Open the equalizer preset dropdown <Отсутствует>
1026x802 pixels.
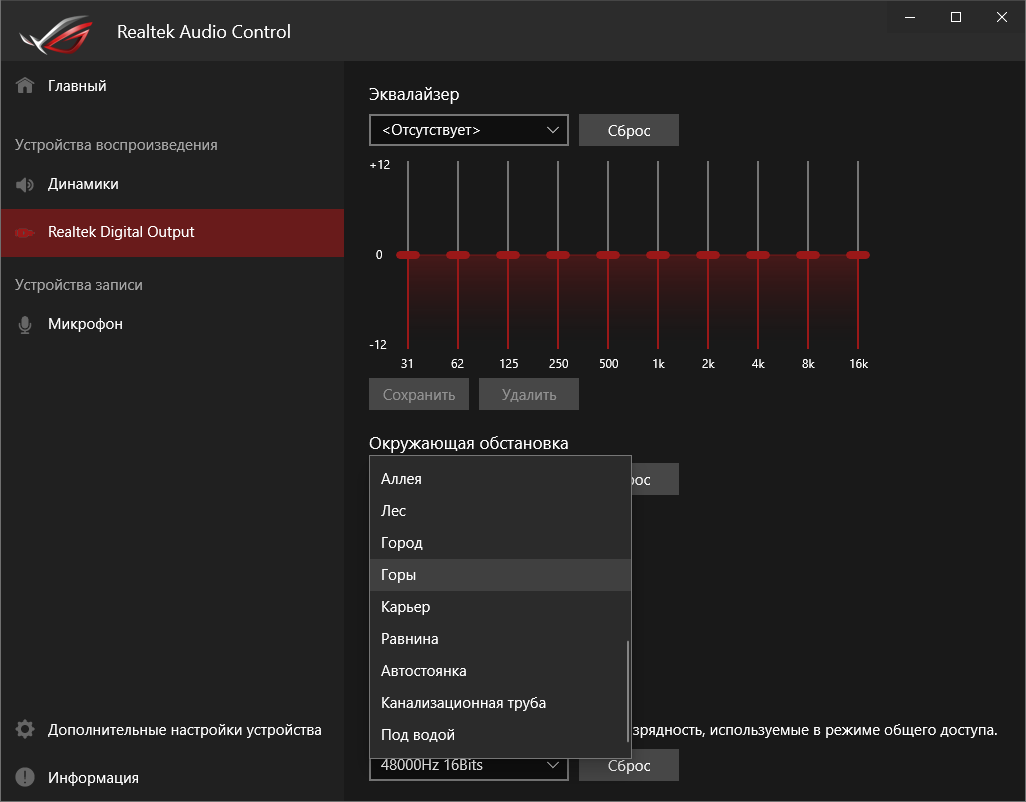pos(469,130)
